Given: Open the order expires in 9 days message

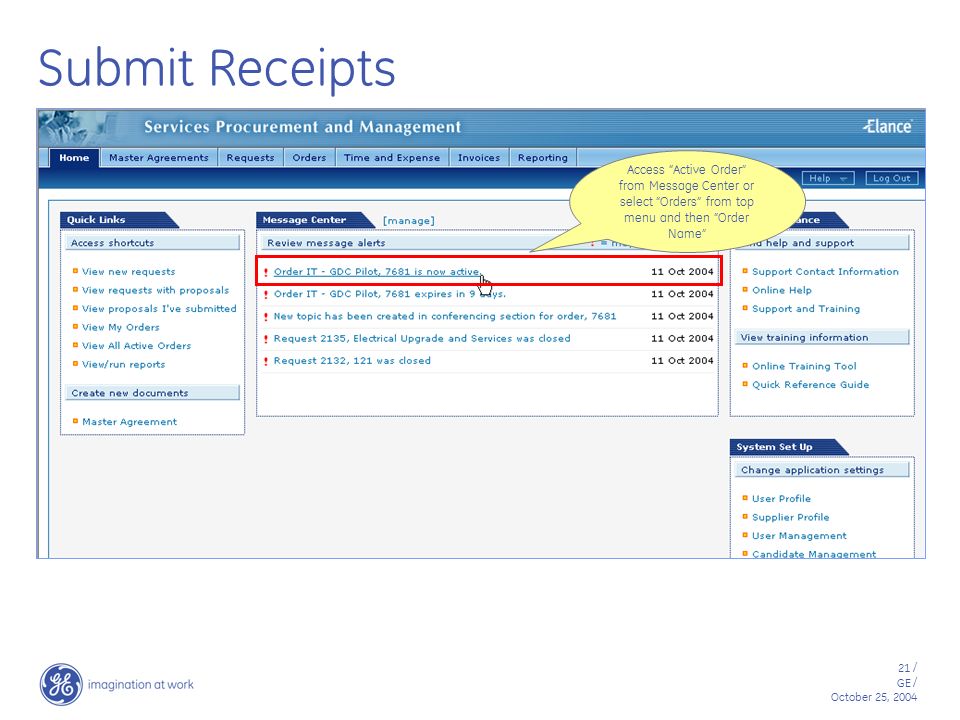Looking at the screenshot, I should 389,294.
